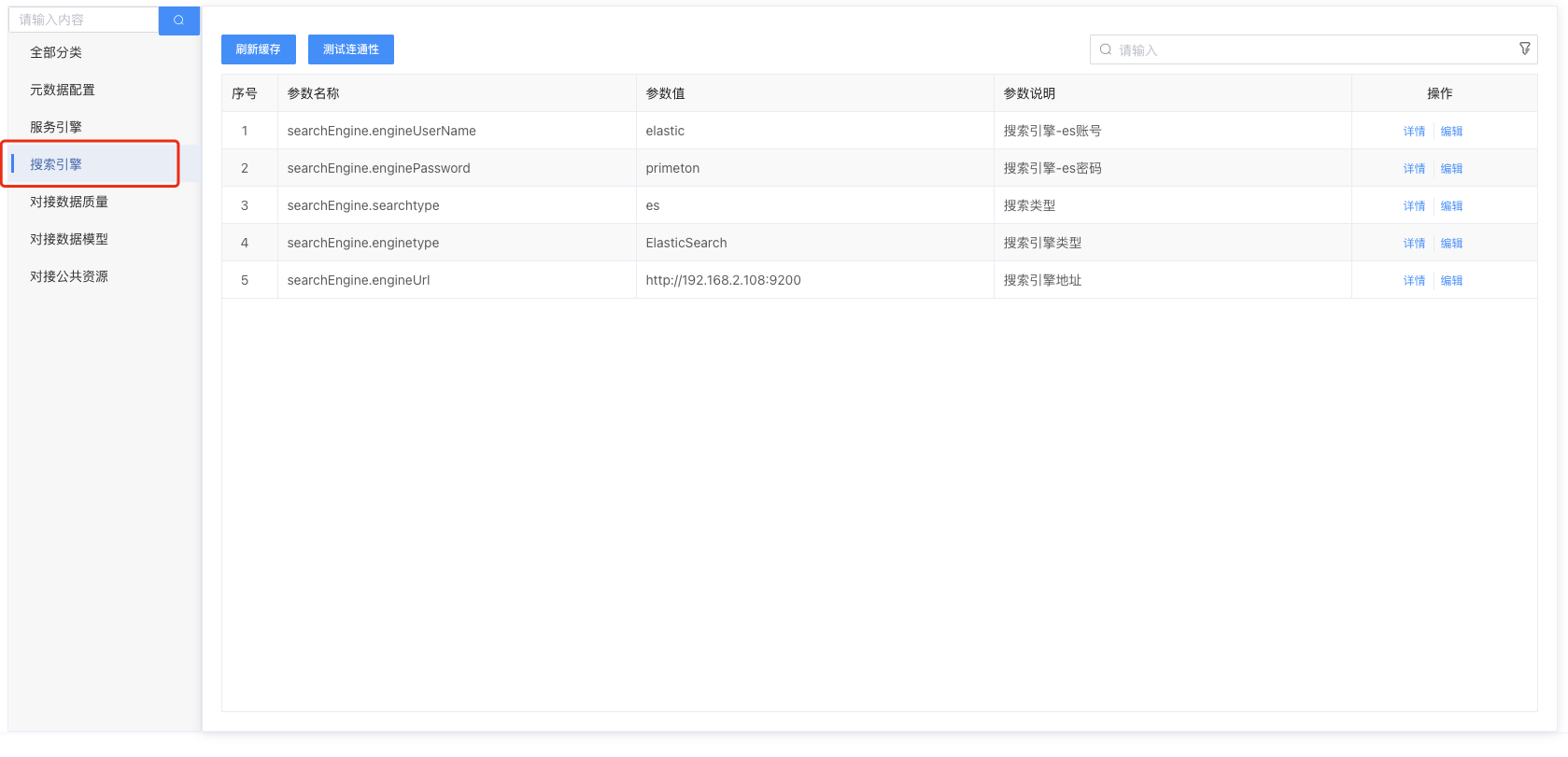Click 编辑 for enginetype row
Image resolution: width=1568 pixels, height=757 pixels.
click(1451, 244)
